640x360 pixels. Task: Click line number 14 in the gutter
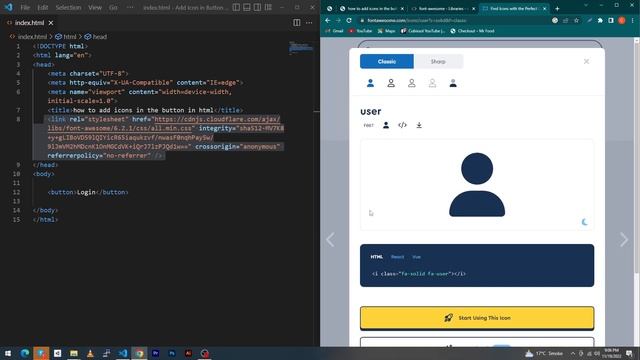[x=16, y=211]
